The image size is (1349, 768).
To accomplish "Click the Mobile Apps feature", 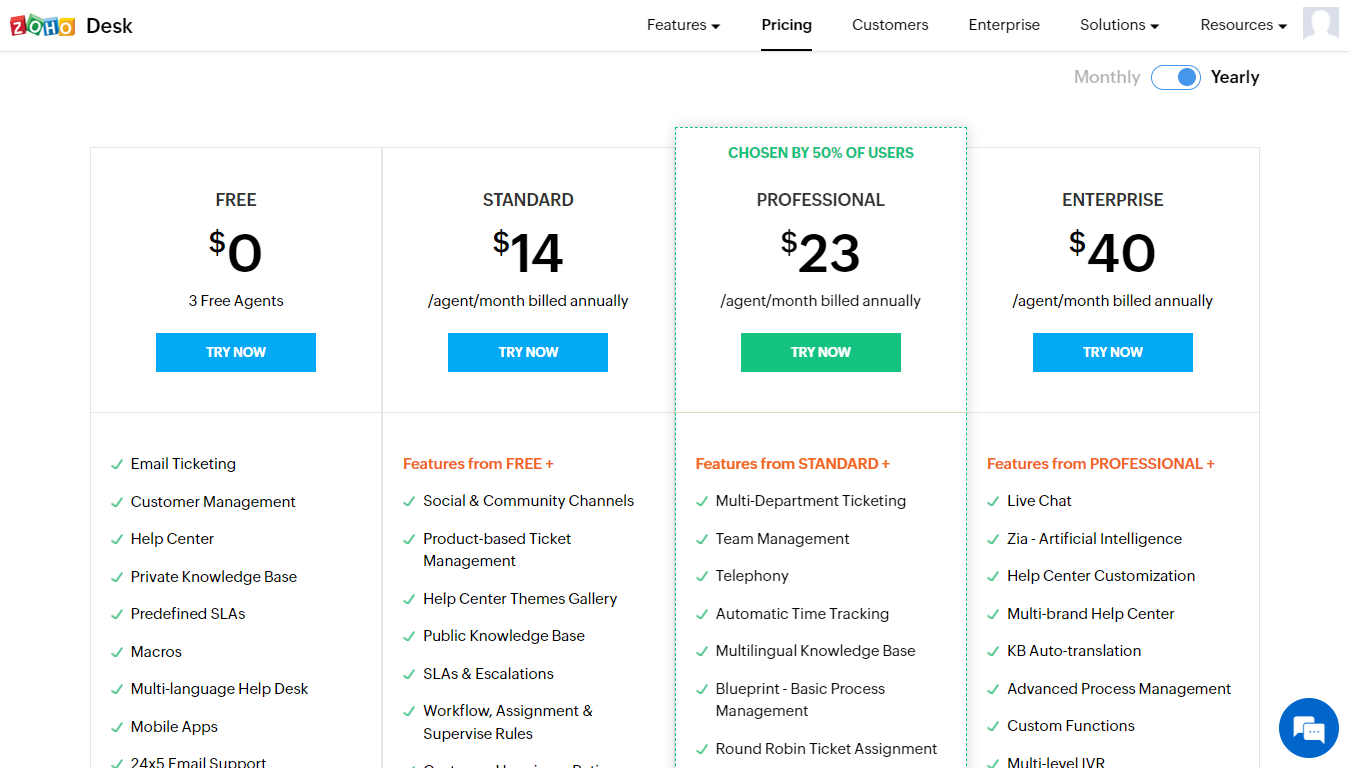I will [174, 727].
